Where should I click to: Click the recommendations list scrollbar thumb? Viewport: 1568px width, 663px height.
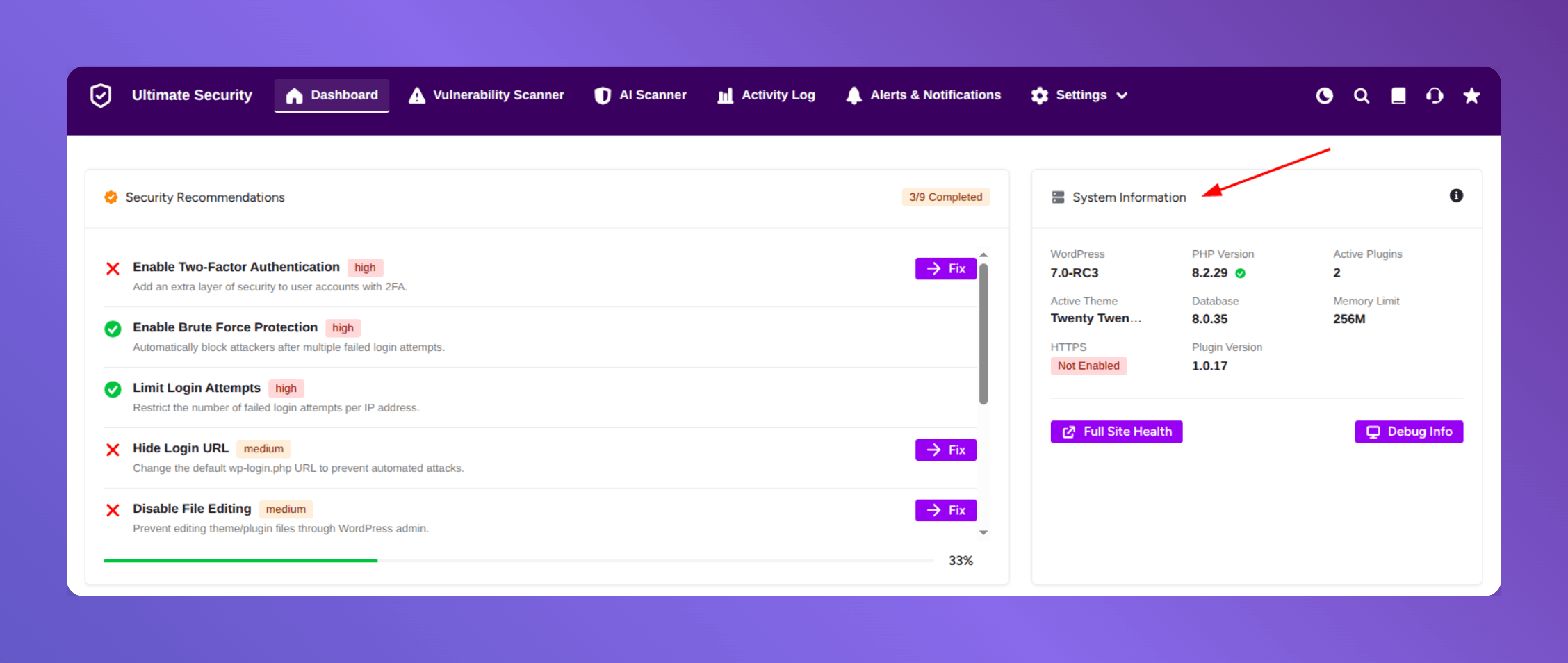[x=983, y=334]
